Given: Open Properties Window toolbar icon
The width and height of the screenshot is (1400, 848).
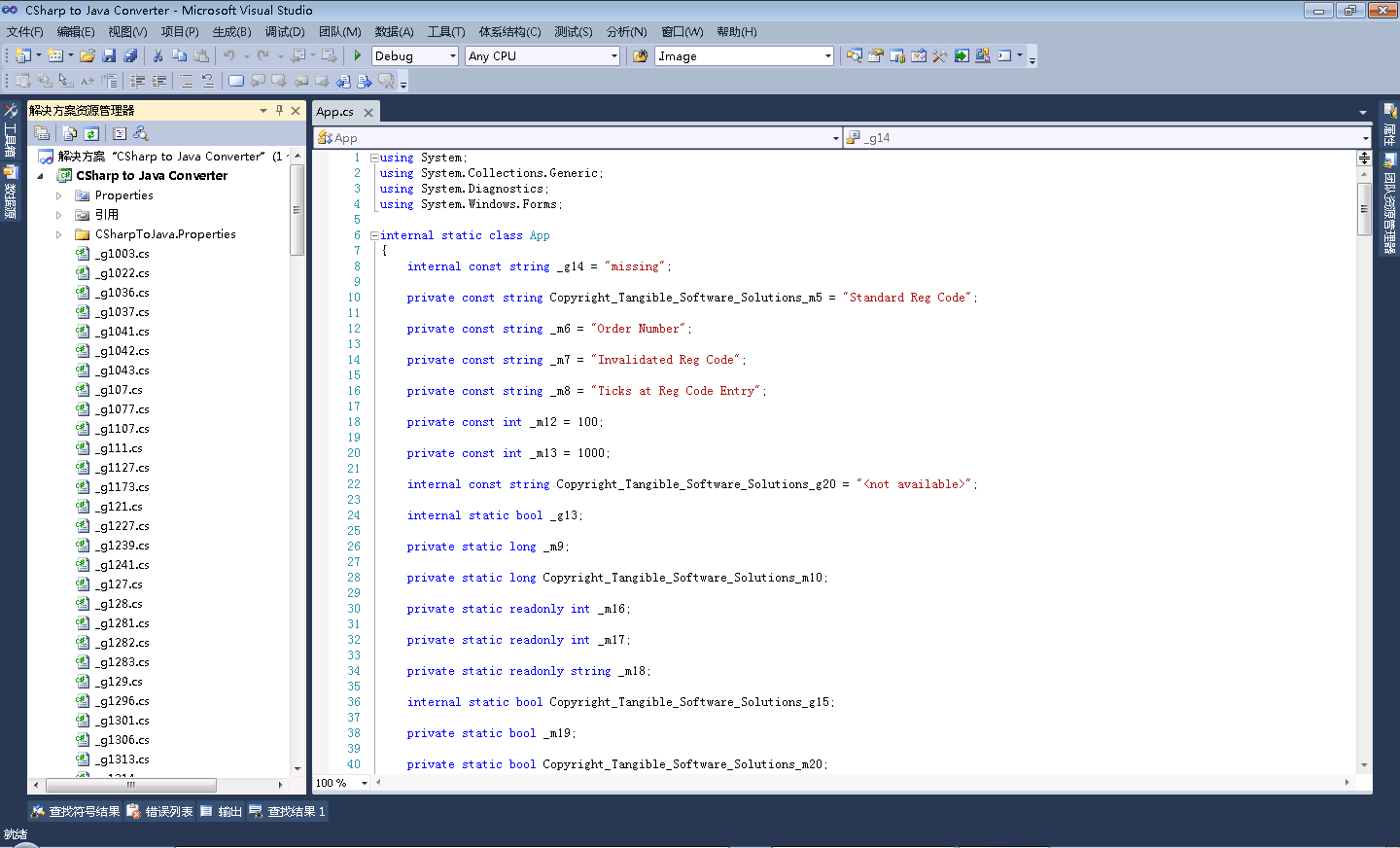Looking at the screenshot, I should [x=875, y=55].
